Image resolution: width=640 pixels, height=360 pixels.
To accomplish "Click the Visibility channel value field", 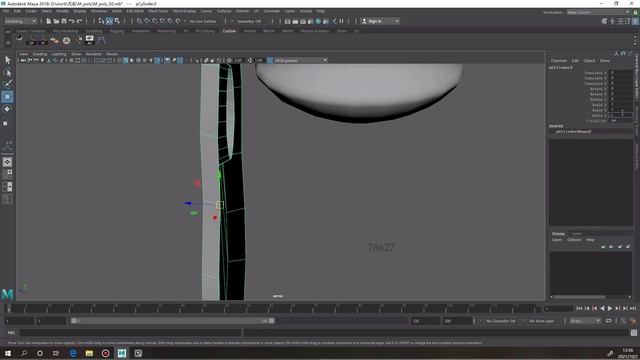I will pyautogui.click(x=620, y=121).
